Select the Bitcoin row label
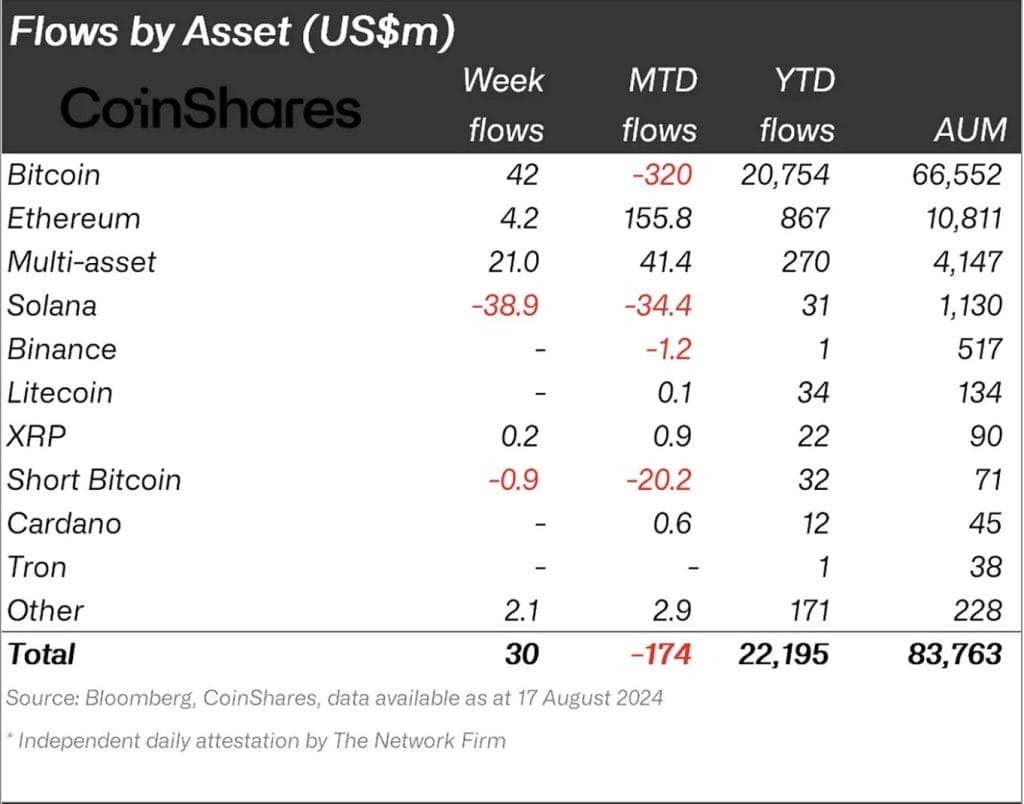1024x804 pixels. [54, 175]
